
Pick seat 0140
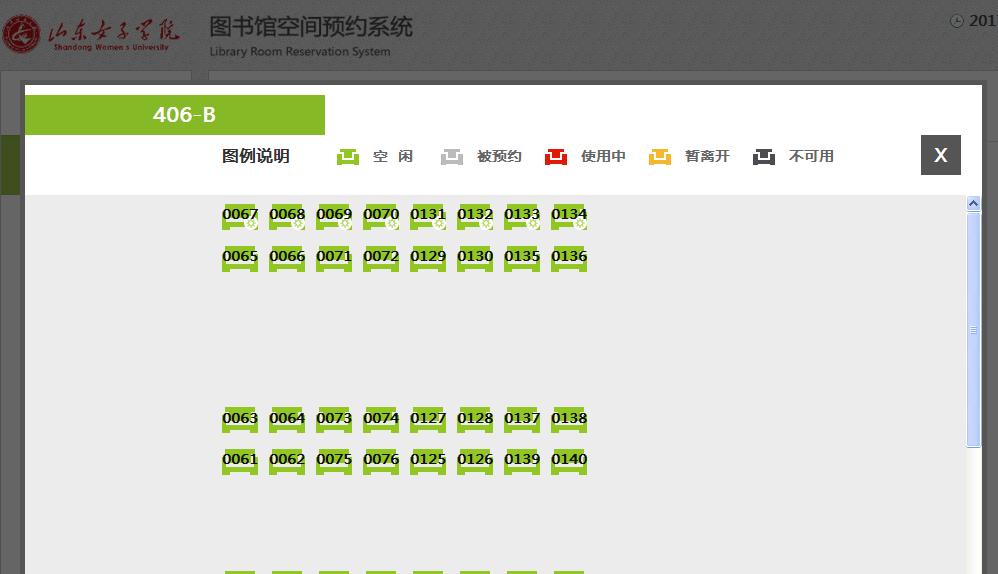click(x=569, y=462)
